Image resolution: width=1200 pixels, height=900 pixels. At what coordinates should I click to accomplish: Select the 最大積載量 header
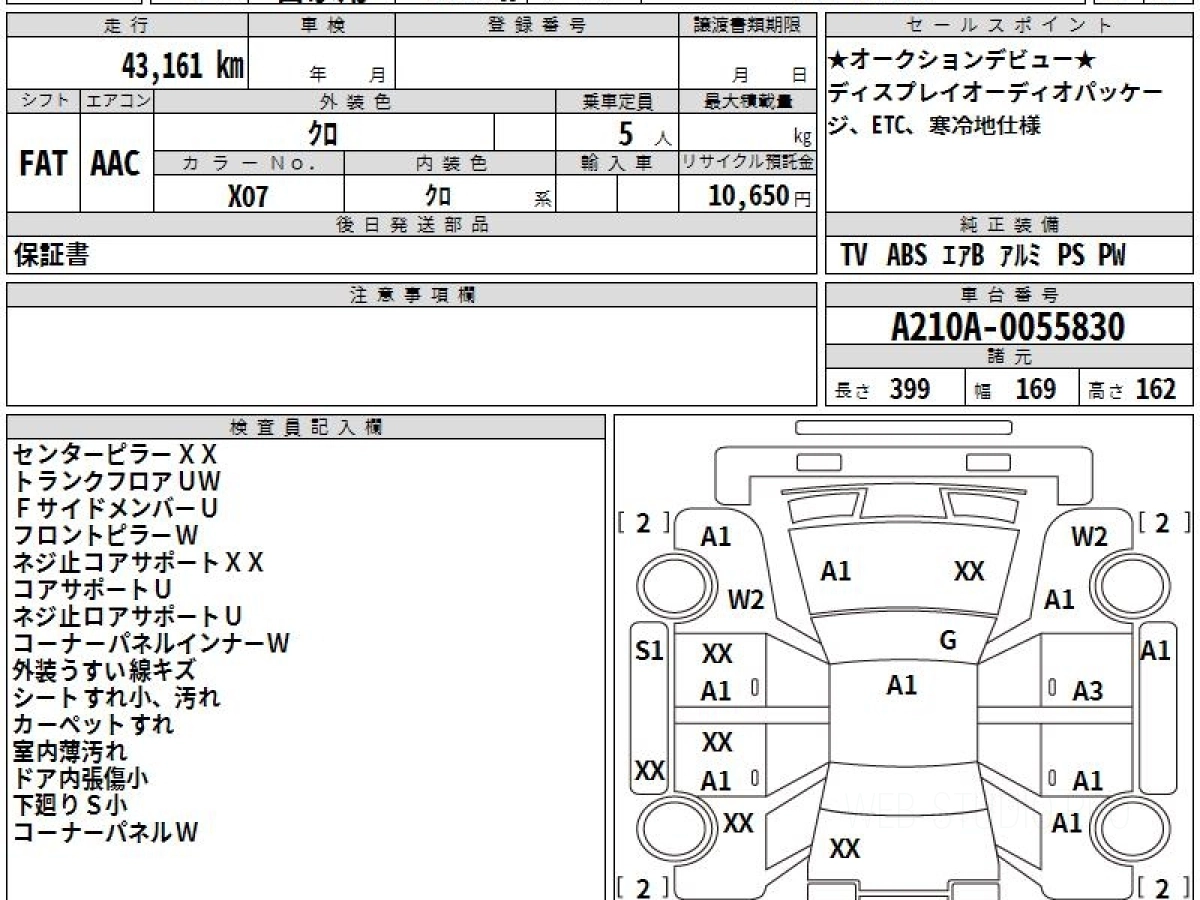click(x=747, y=101)
